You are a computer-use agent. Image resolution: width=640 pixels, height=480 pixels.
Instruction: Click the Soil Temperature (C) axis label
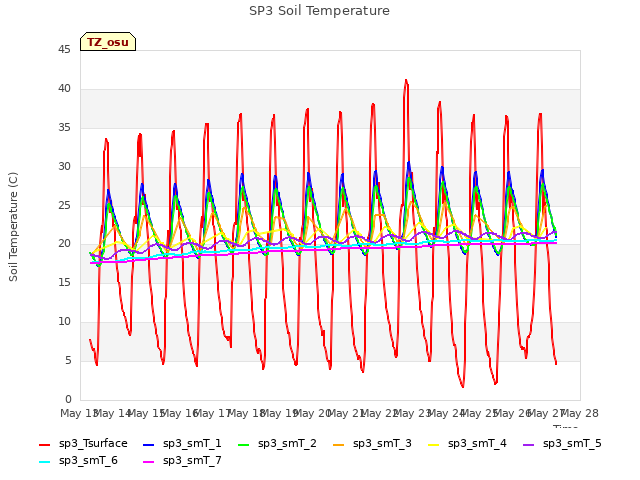coord(13,227)
